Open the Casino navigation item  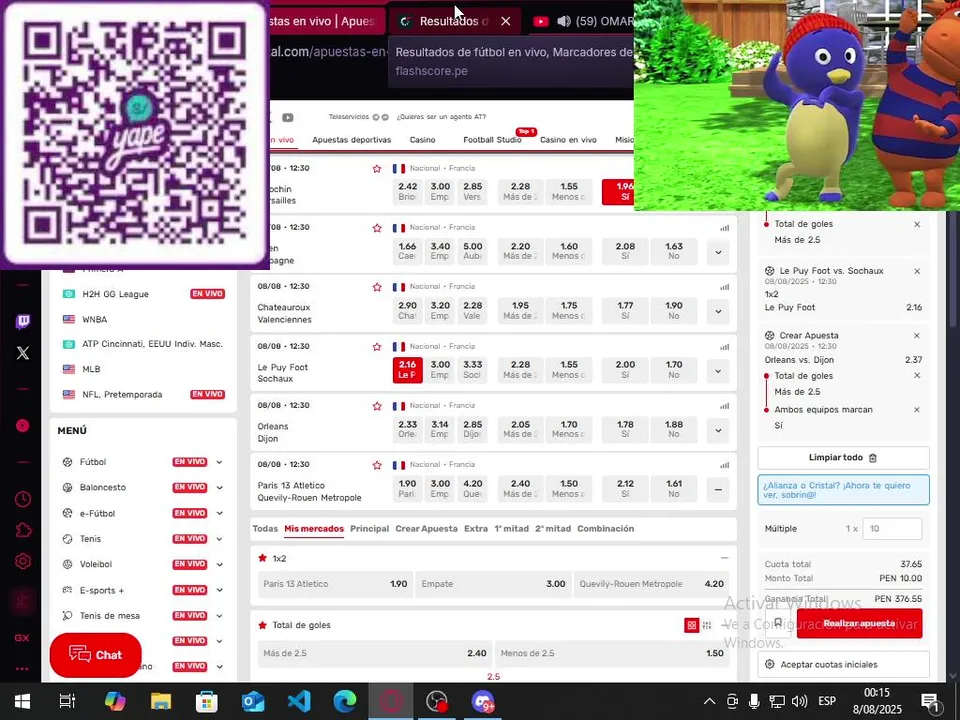[x=422, y=140]
